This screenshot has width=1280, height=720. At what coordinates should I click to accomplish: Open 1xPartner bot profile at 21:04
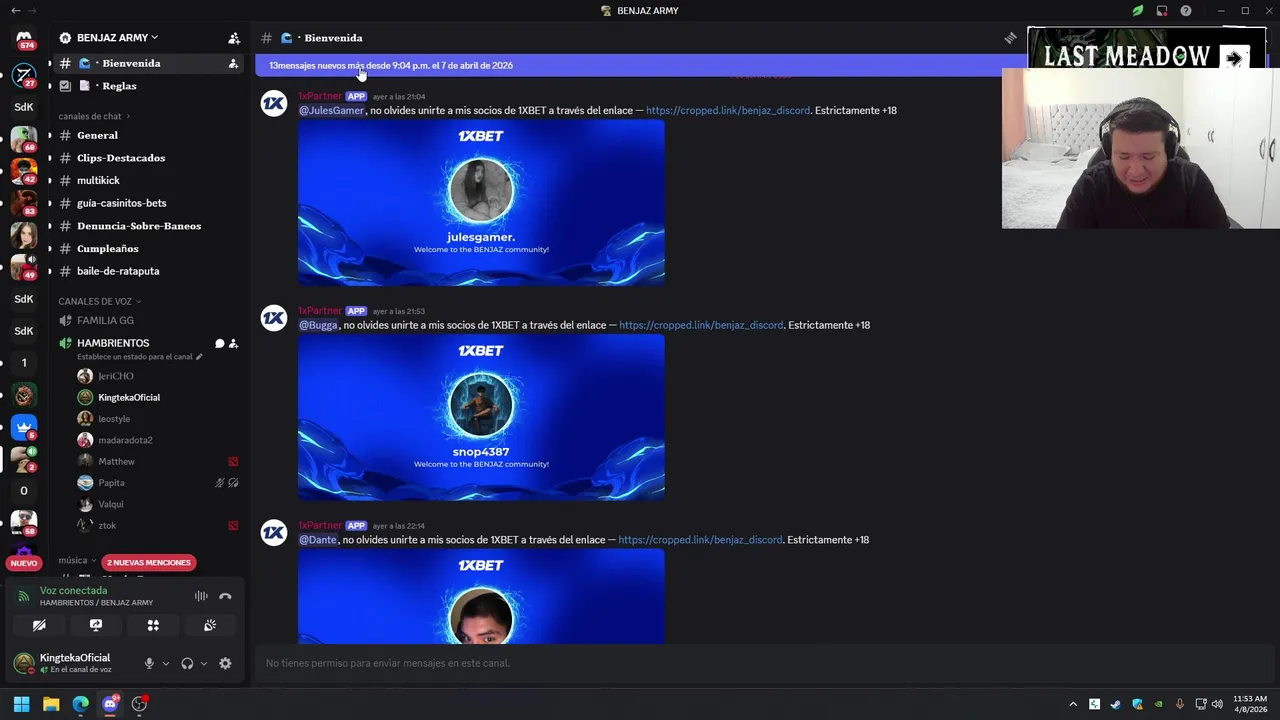pos(320,96)
